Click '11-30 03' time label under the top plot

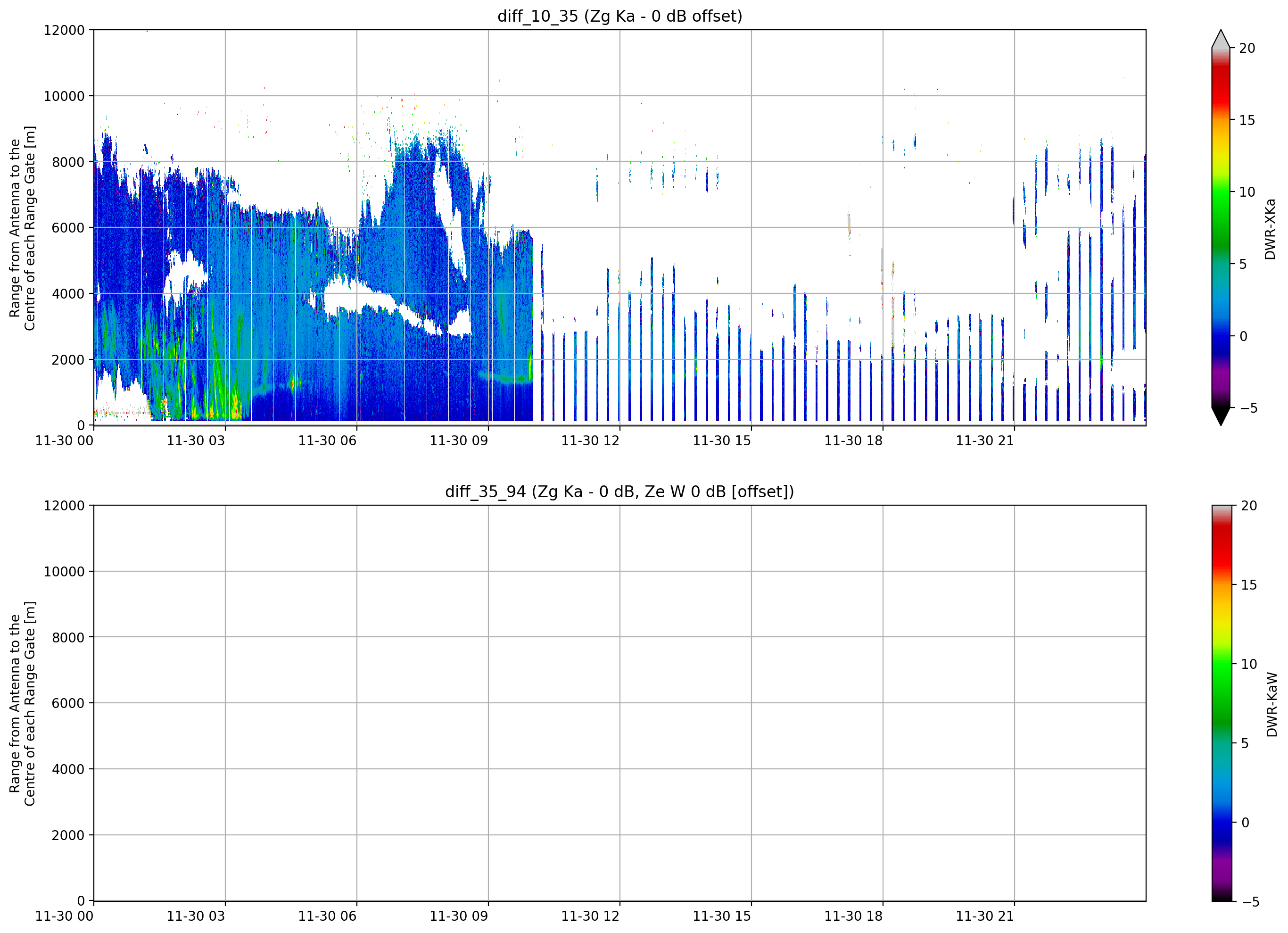pyautogui.click(x=196, y=441)
